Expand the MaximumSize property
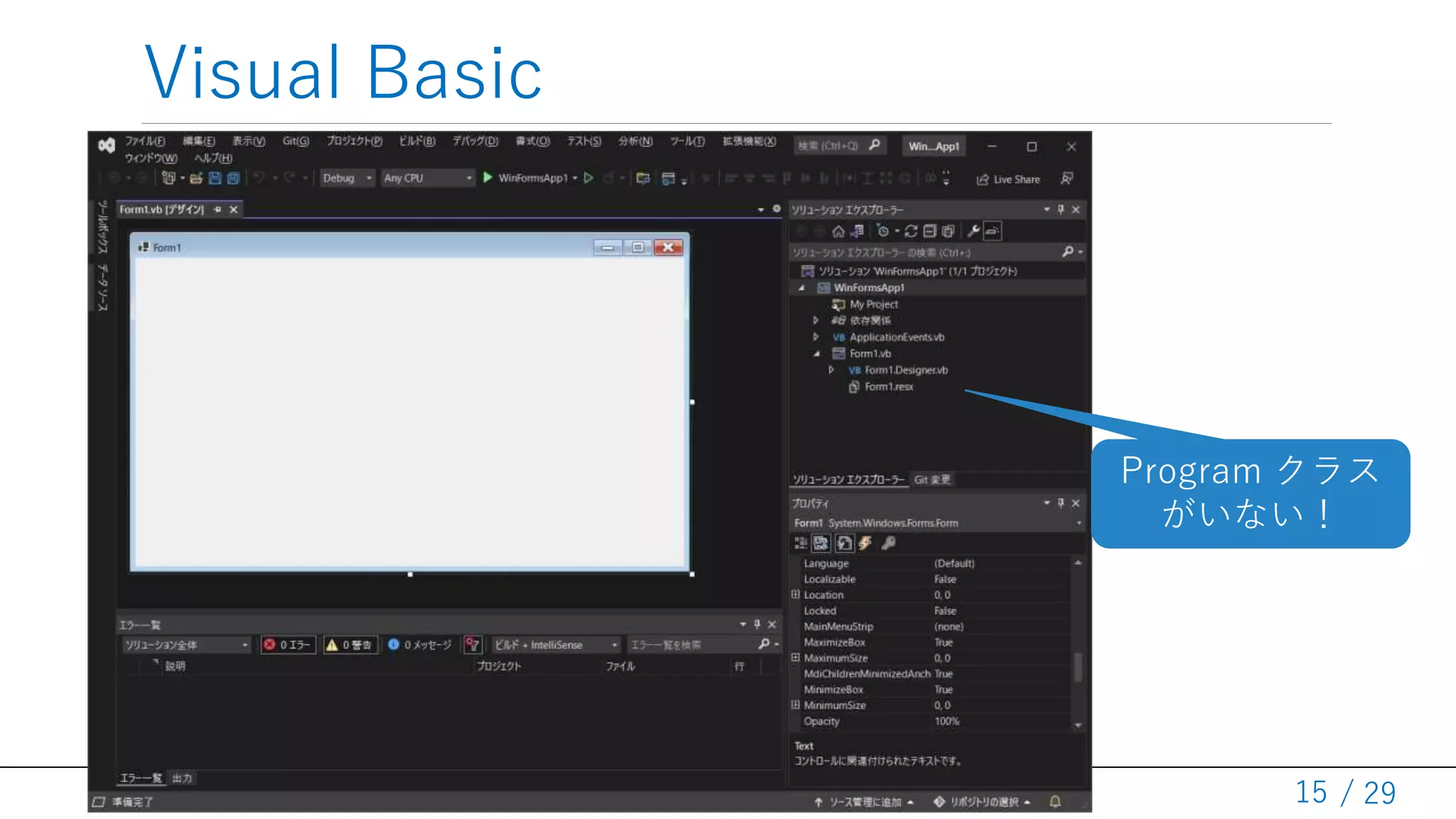The image size is (1456, 819). (796, 658)
